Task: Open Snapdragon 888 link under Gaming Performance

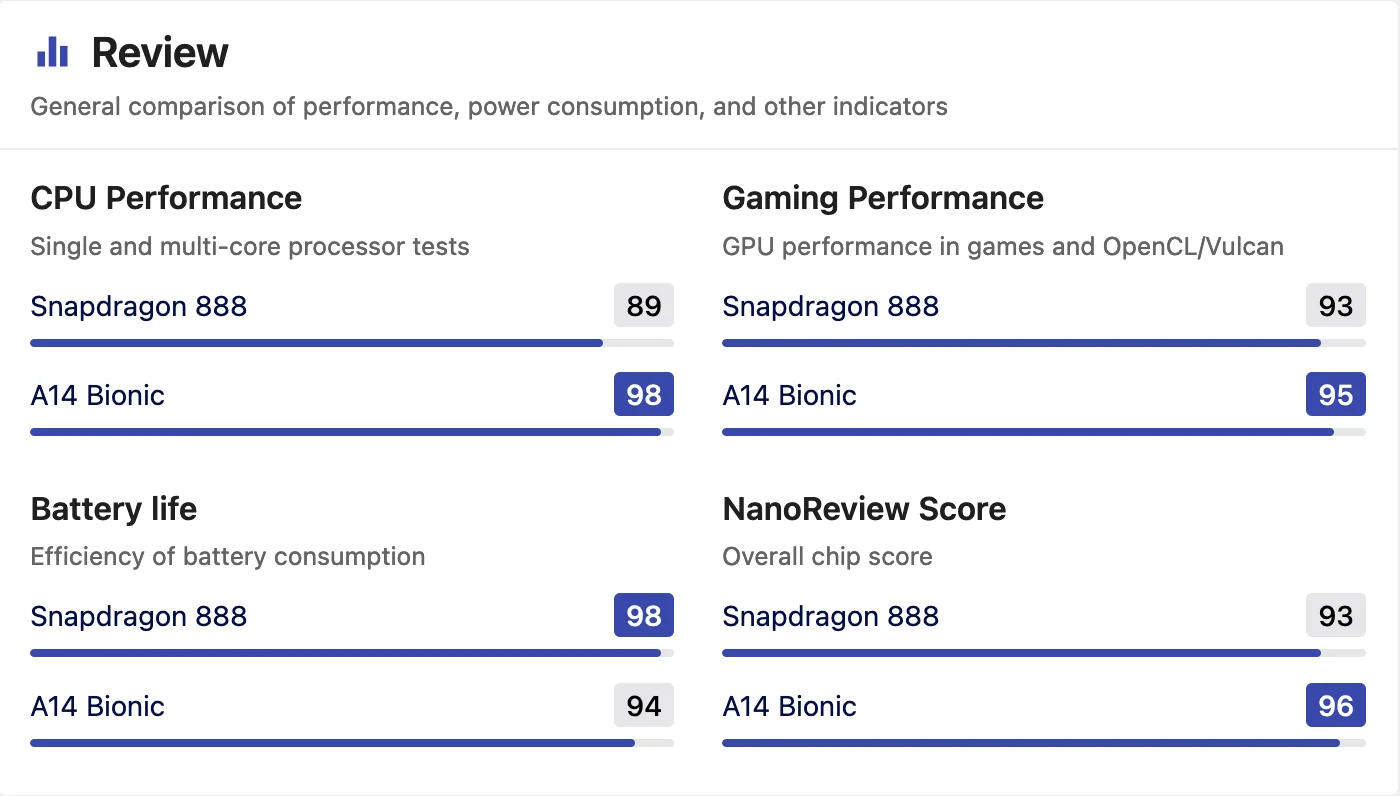Action: (831, 306)
